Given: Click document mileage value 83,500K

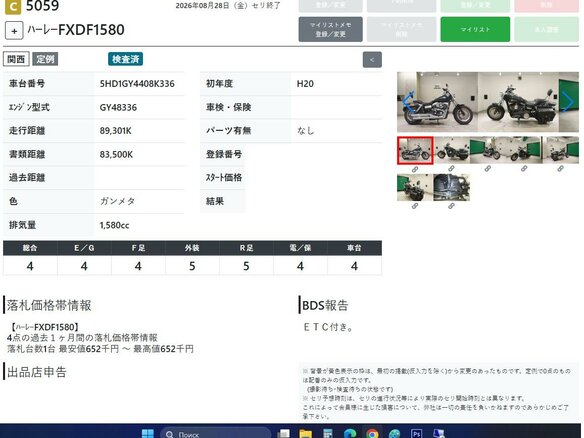Looking at the screenshot, I should point(116,155).
